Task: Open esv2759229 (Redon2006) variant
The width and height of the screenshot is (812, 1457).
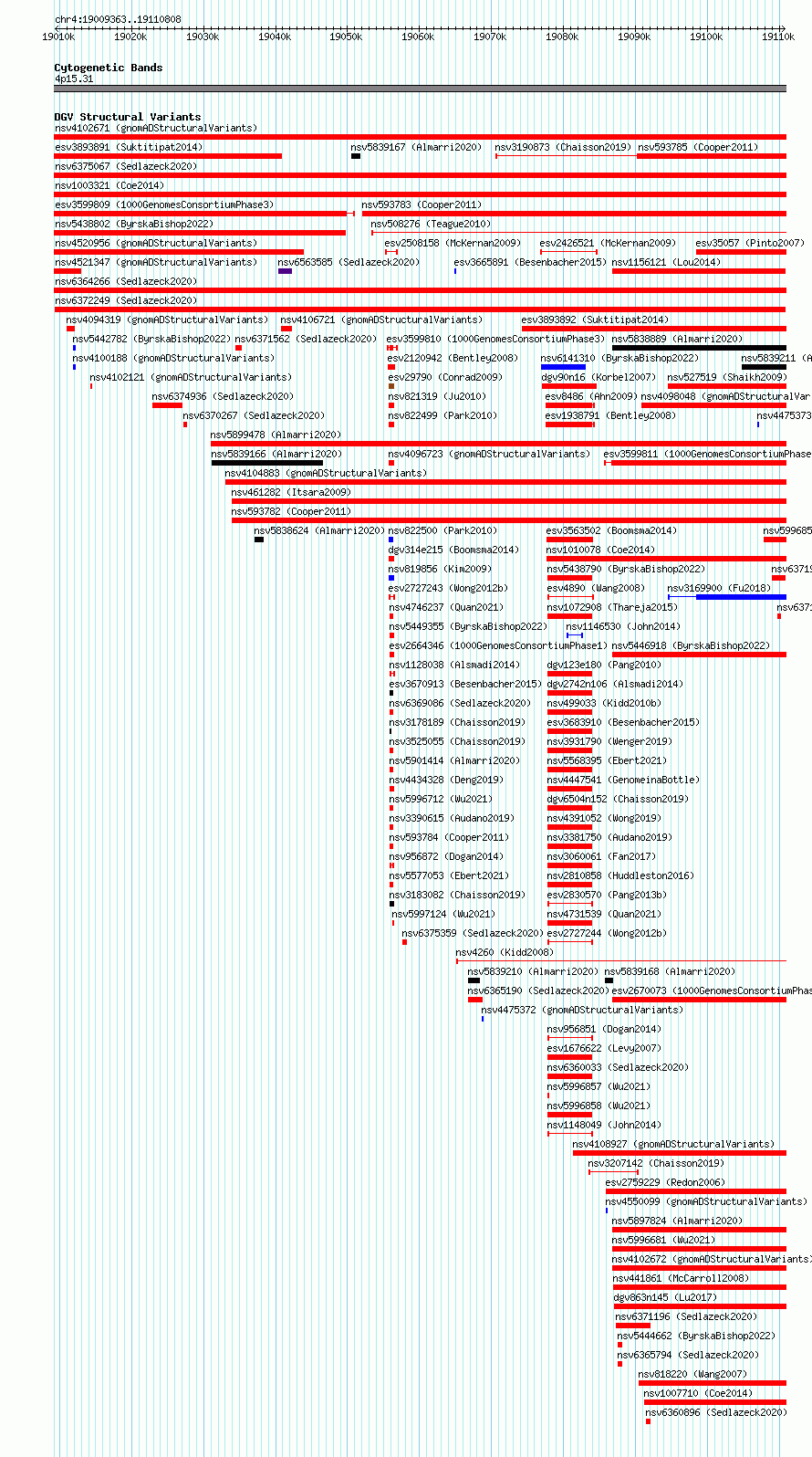Action: tap(663, 1182)
